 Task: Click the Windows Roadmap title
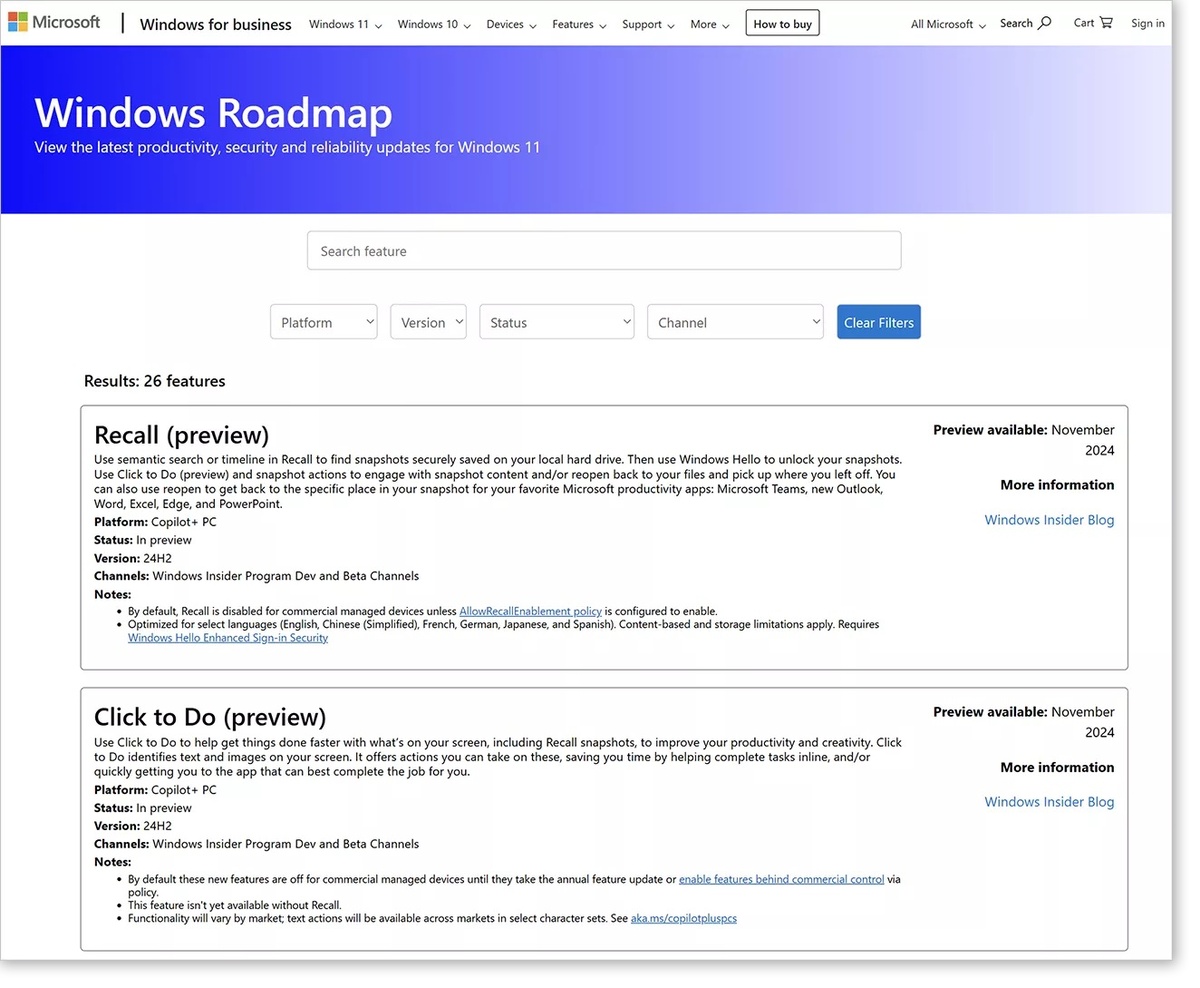(x=214, y=112)
